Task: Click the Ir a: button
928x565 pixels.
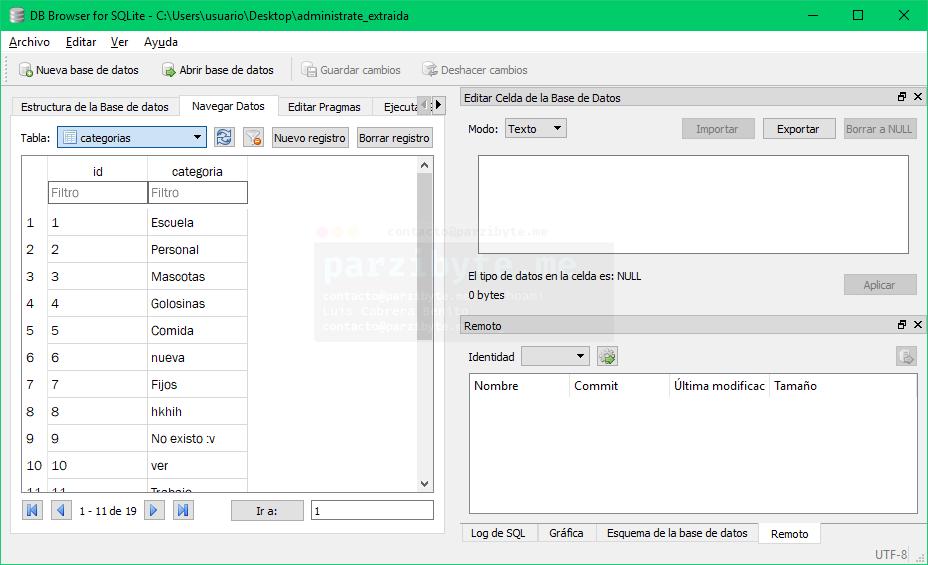Action: pos(267,511)
